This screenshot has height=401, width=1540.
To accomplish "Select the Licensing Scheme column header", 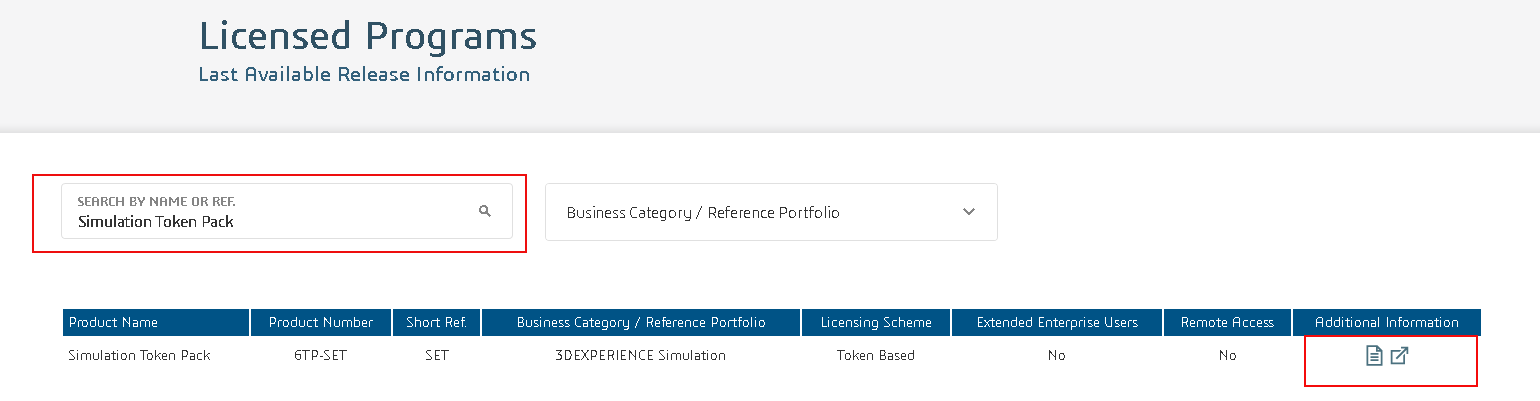I will (876, 322).
